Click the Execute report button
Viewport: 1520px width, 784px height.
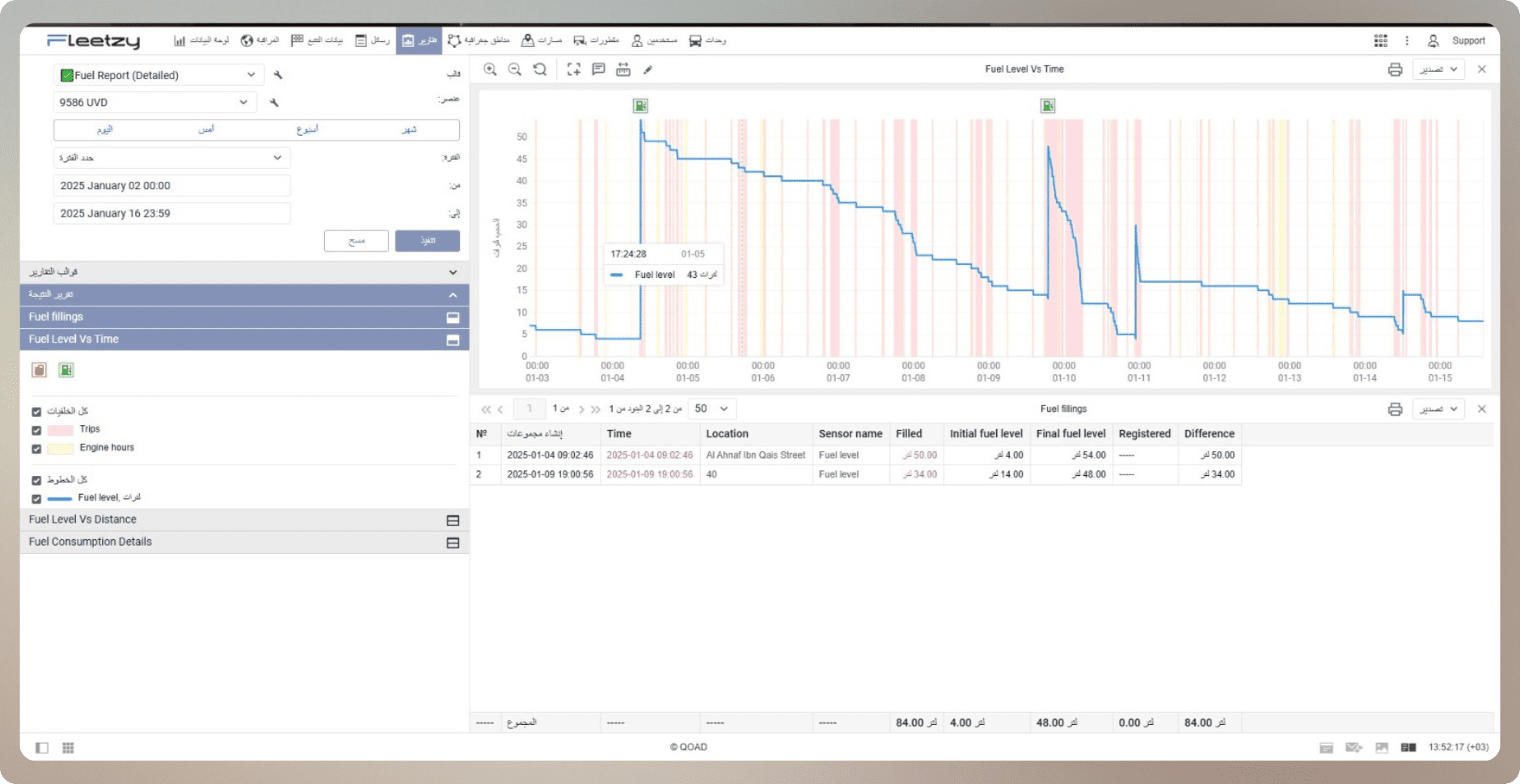[x=428, y=241]
